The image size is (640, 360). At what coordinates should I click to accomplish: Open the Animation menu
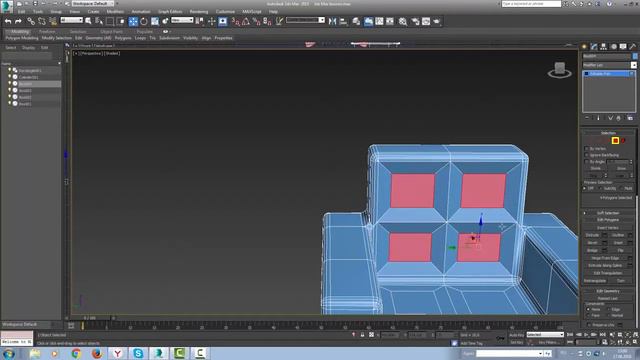[141, 12]
